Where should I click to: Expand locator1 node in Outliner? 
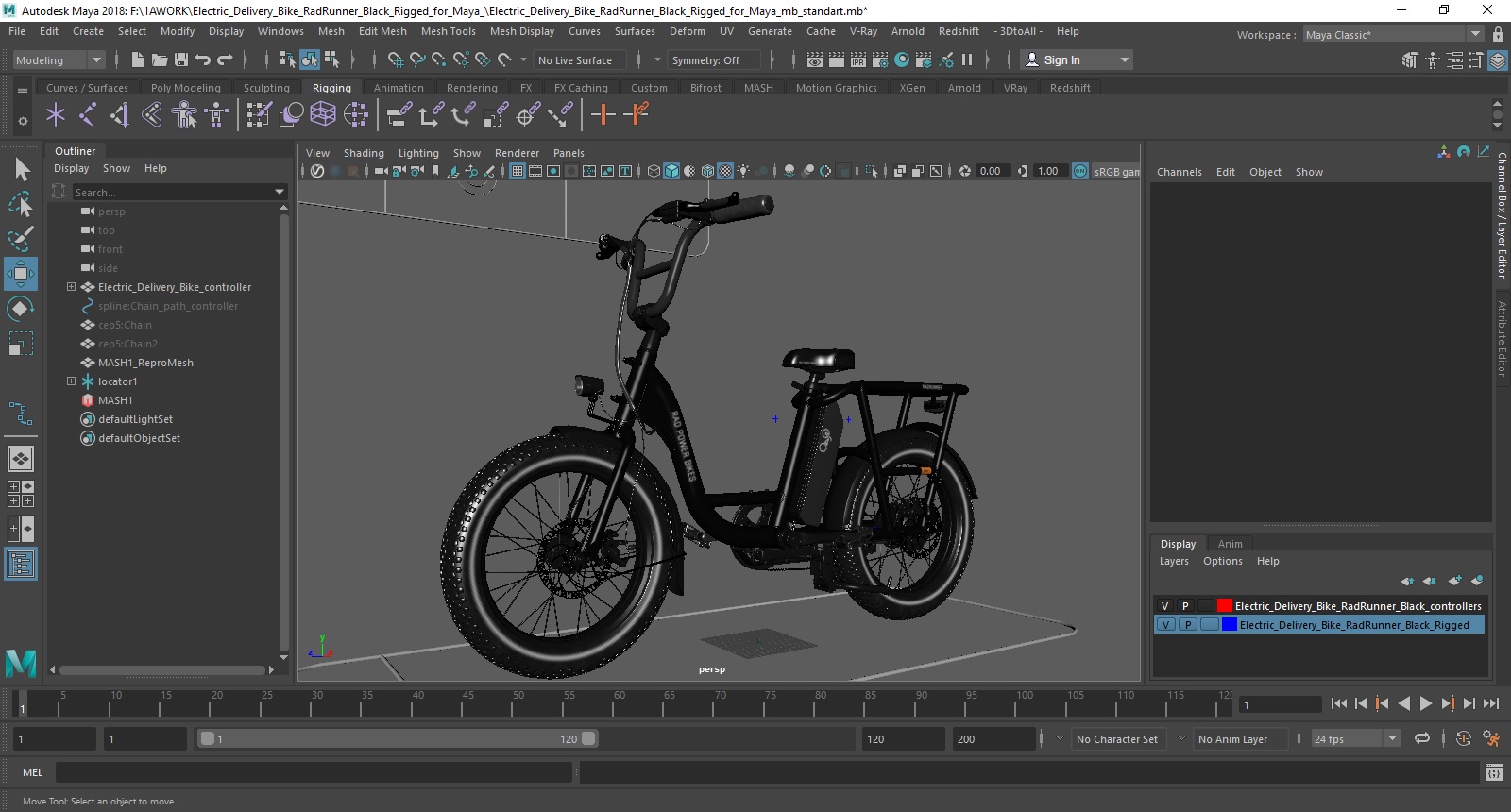click(71, 381)
